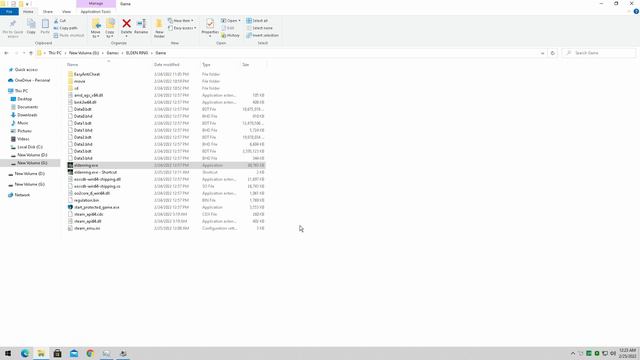Go back with the back arrow
This screenshot has height=360, width=640.
[x=6, y=53]
